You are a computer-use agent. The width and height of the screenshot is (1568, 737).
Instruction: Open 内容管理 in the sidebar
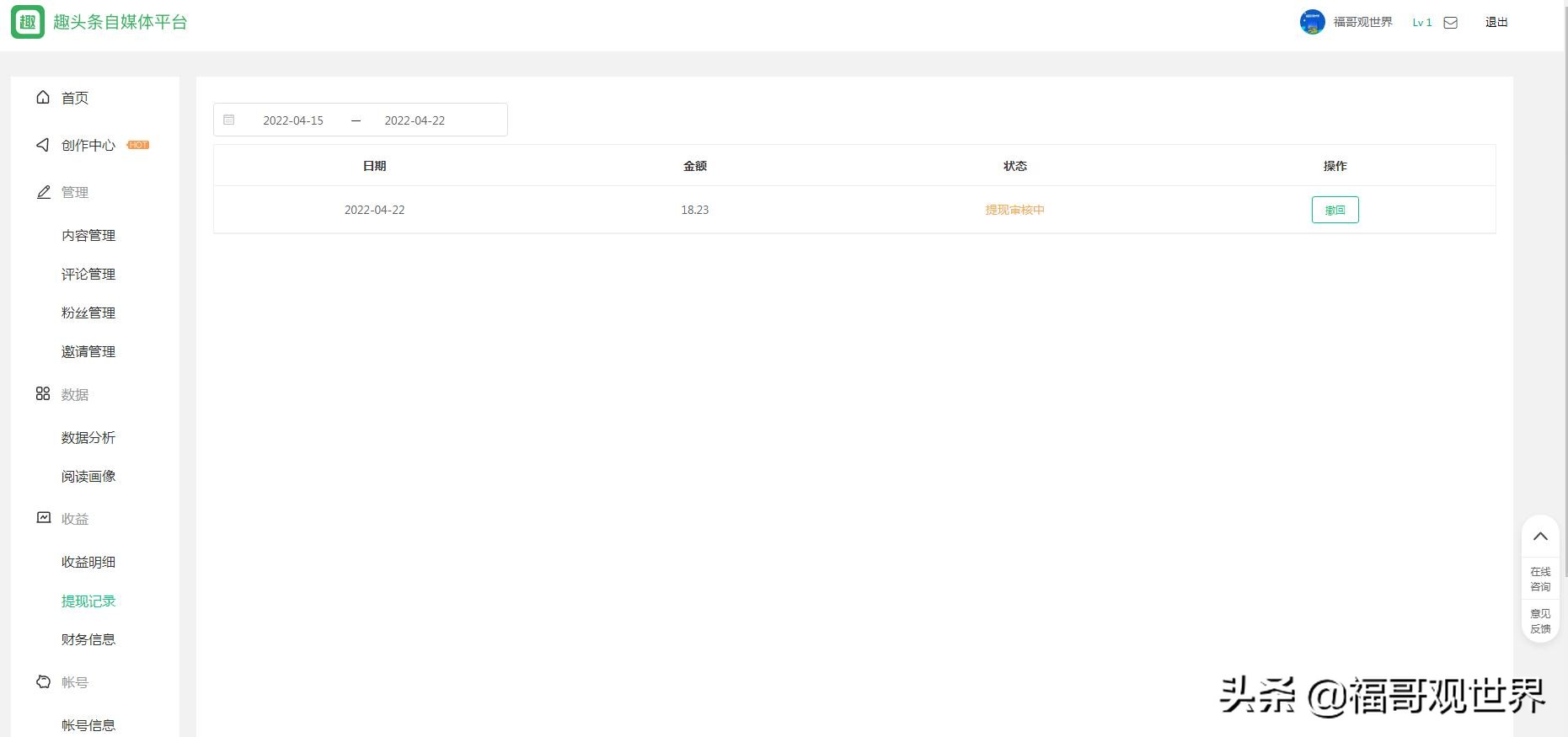tap(88, 235)
